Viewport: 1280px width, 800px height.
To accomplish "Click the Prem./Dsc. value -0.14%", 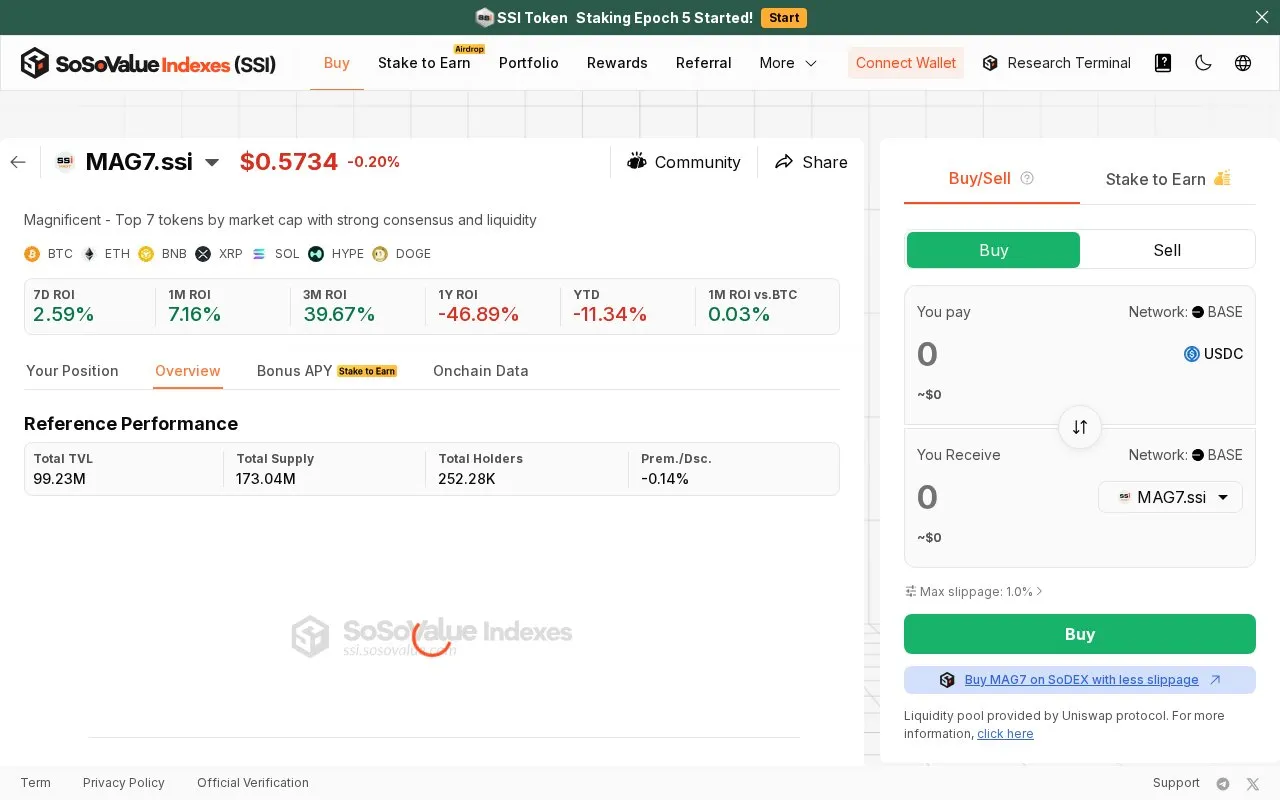I will [x=665, y=479].
